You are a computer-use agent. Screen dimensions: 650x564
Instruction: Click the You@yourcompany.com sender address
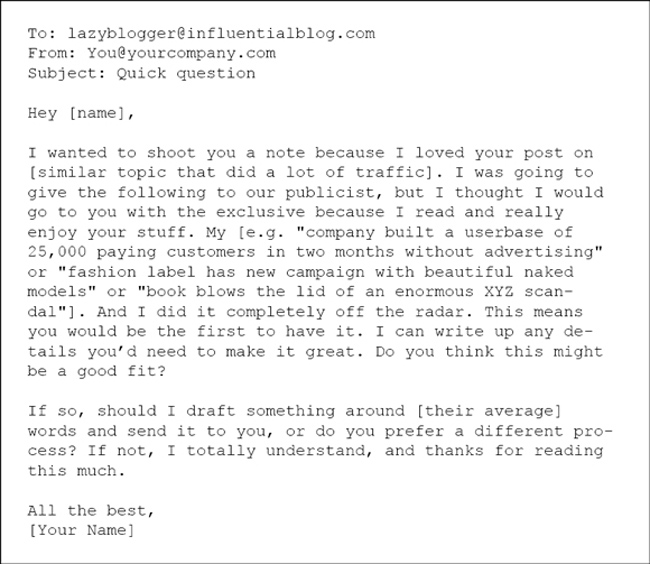pyautogui.click(x=181, y=53)
